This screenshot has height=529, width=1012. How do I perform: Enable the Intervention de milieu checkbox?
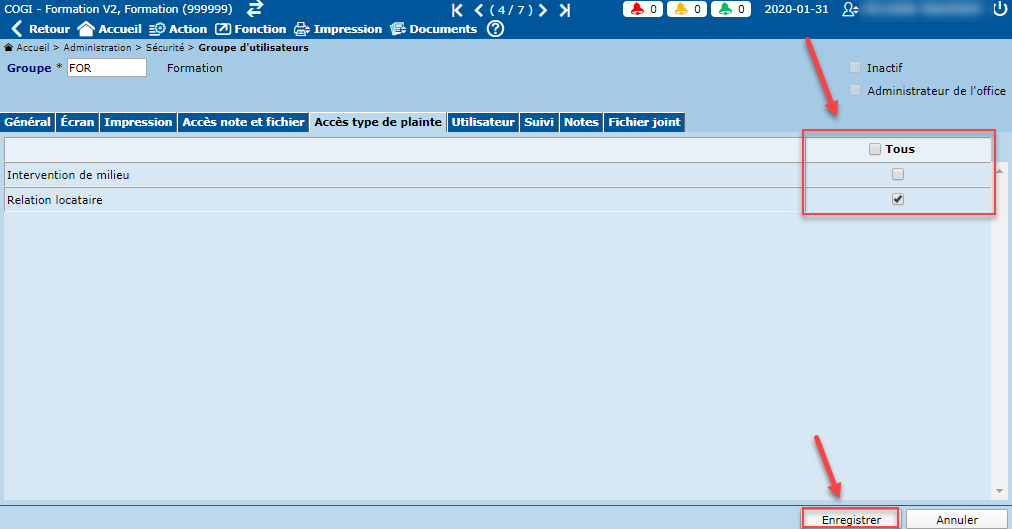click(898, 175)
